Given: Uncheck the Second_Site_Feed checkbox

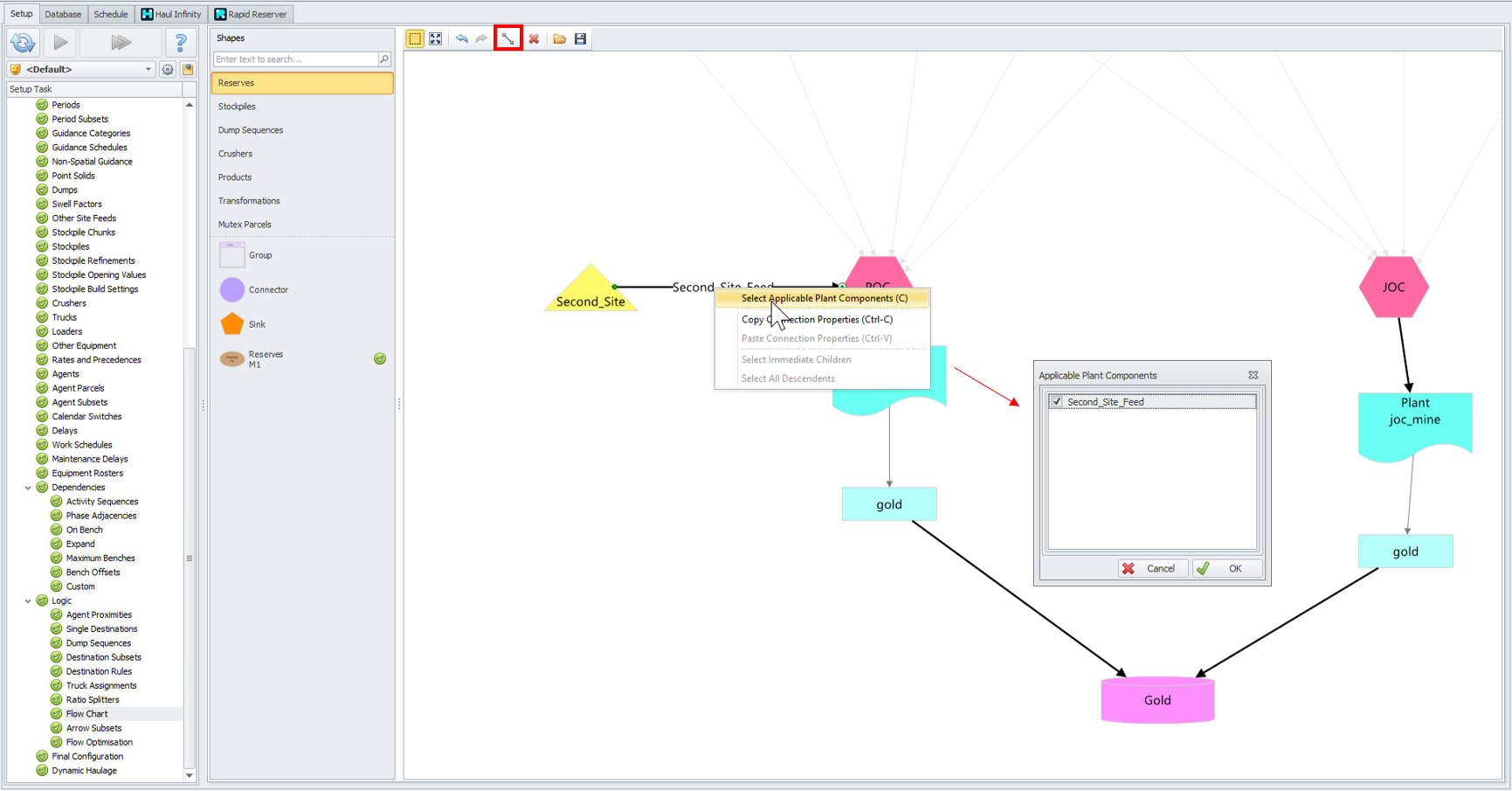Looking at the screenshot, I should tap(1057, 402).
